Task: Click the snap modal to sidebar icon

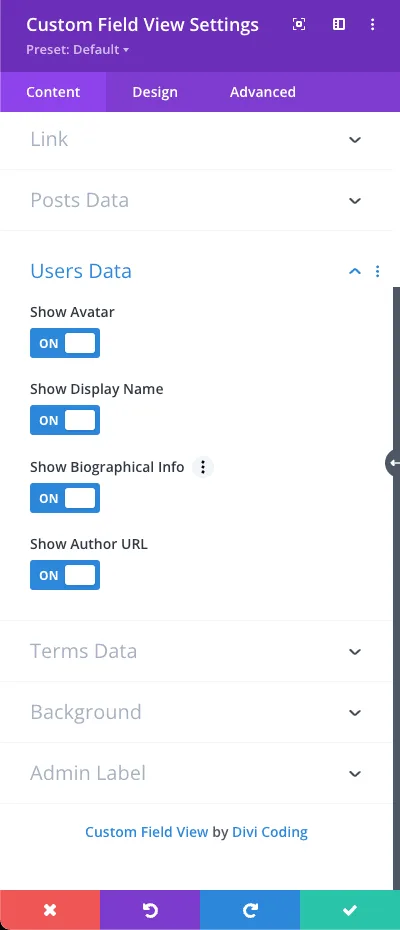Action: pyautogui.click(x=339, y=24)
